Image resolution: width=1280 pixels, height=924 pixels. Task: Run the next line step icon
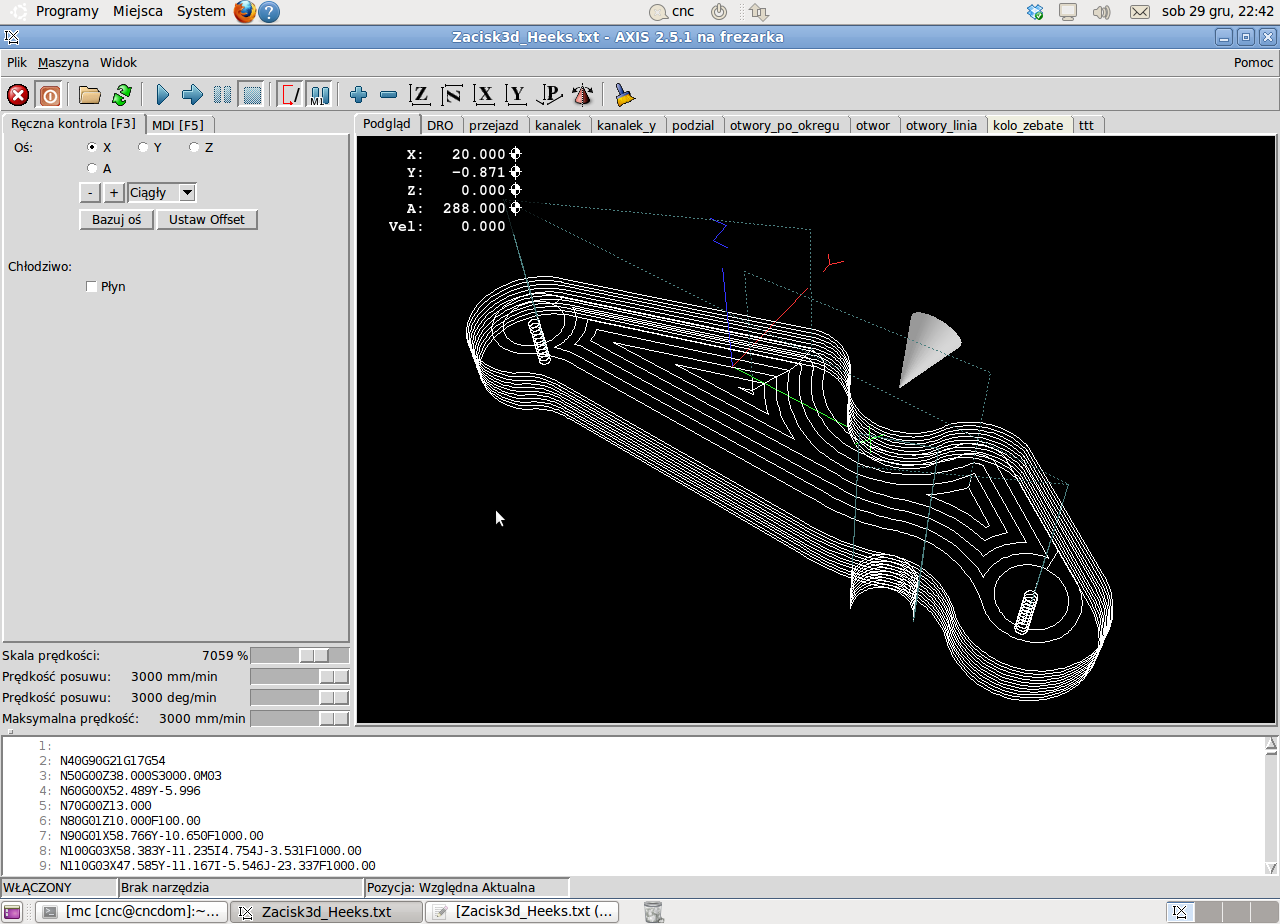pos(193,95)
